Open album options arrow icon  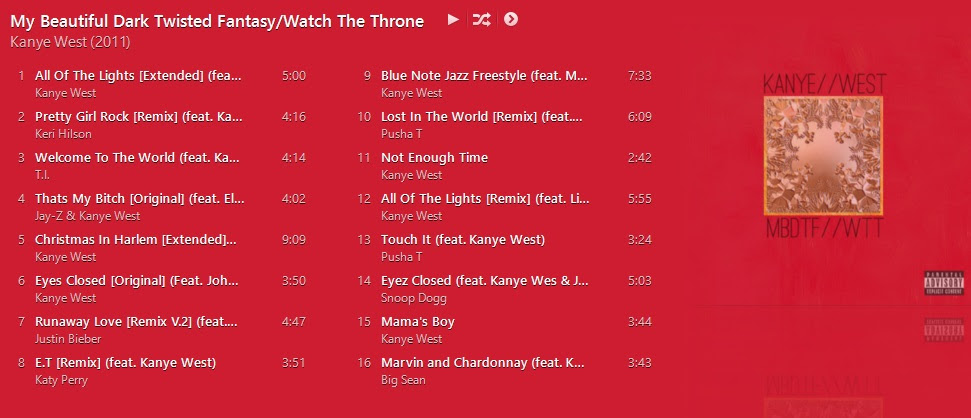[510, 20]
